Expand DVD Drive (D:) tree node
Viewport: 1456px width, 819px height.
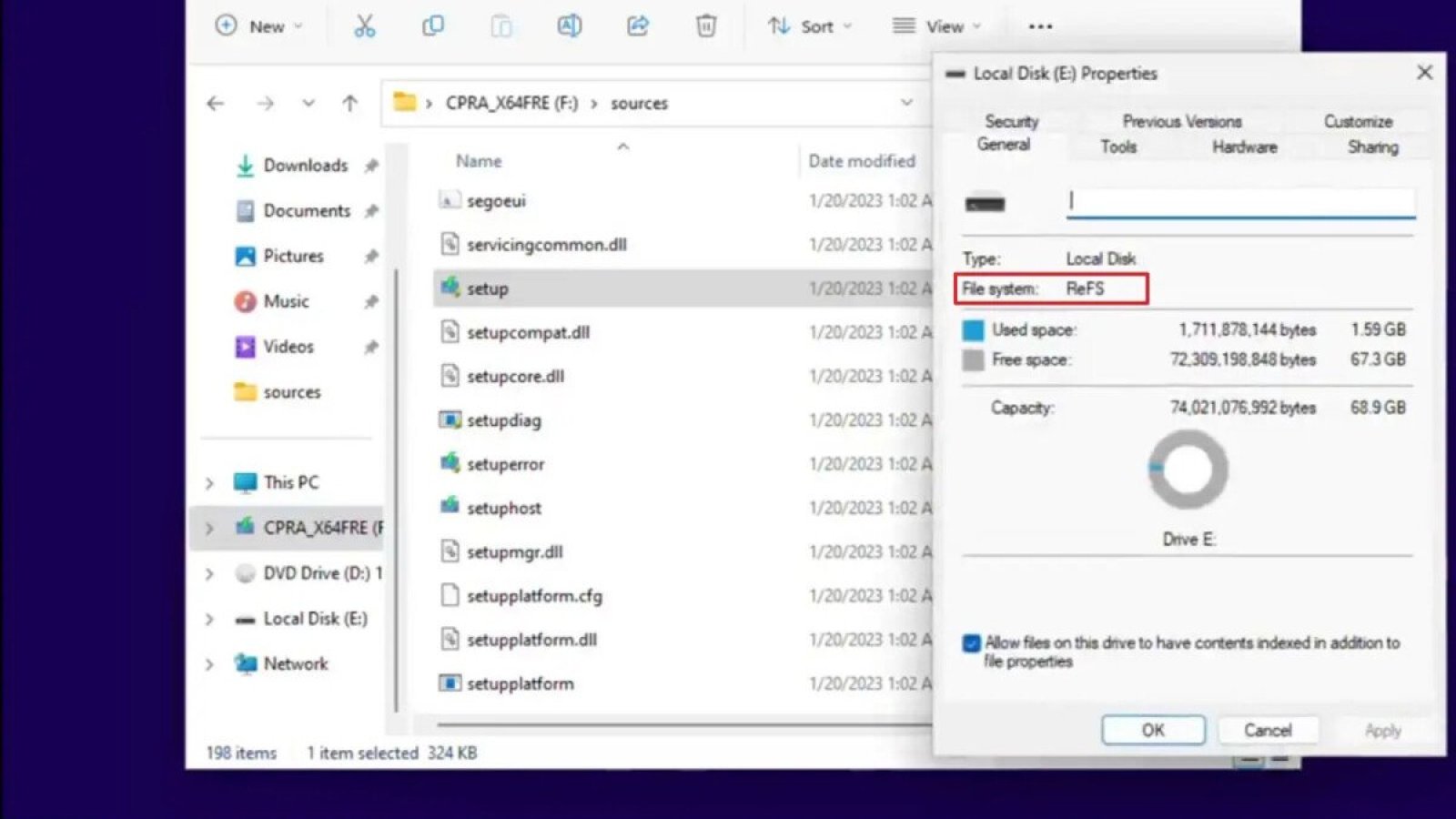209,573
